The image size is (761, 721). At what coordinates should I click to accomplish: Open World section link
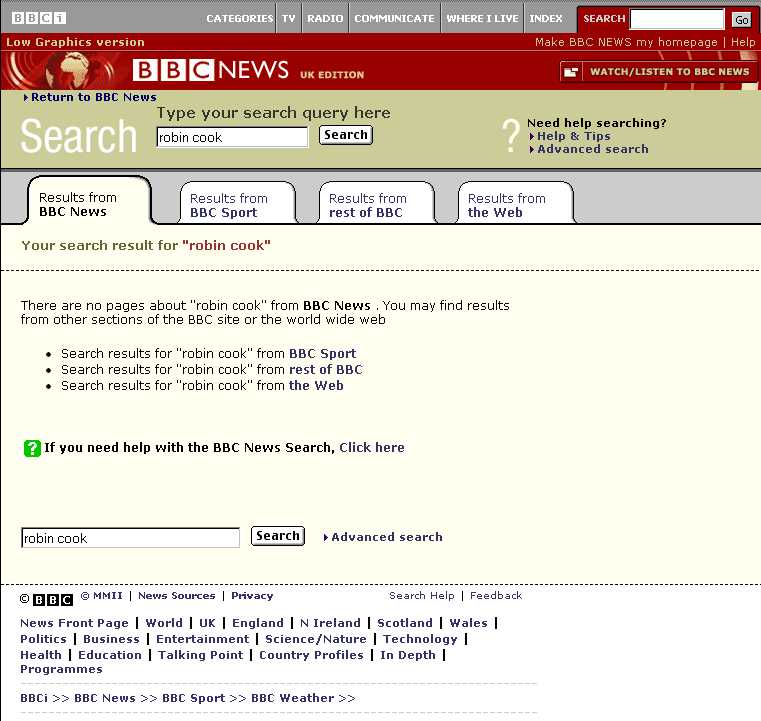click(x=164, y=623)
